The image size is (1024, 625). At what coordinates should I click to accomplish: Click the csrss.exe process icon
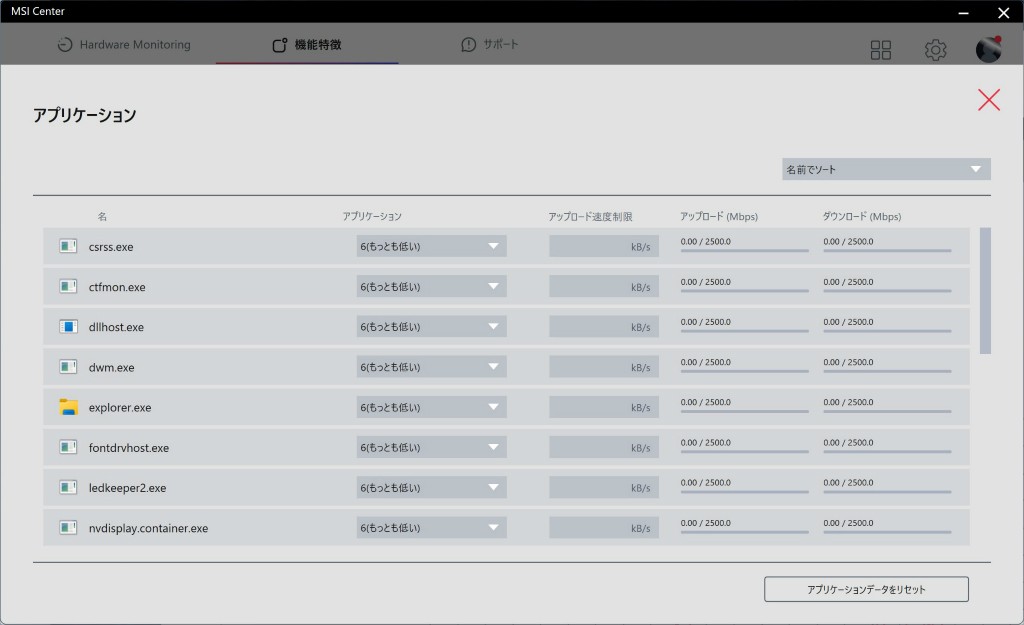click(68, 246)
